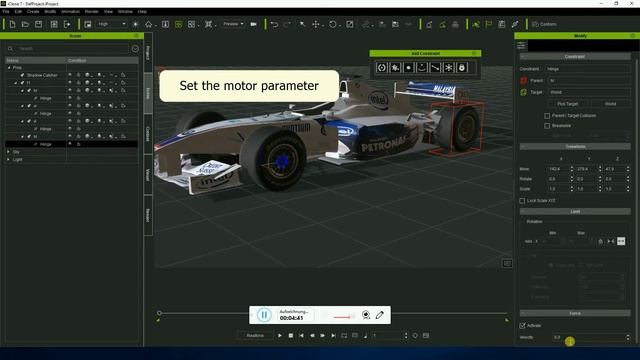Open the Window menu
Viewport: 640px width, 360px height.
click(125, 12)
